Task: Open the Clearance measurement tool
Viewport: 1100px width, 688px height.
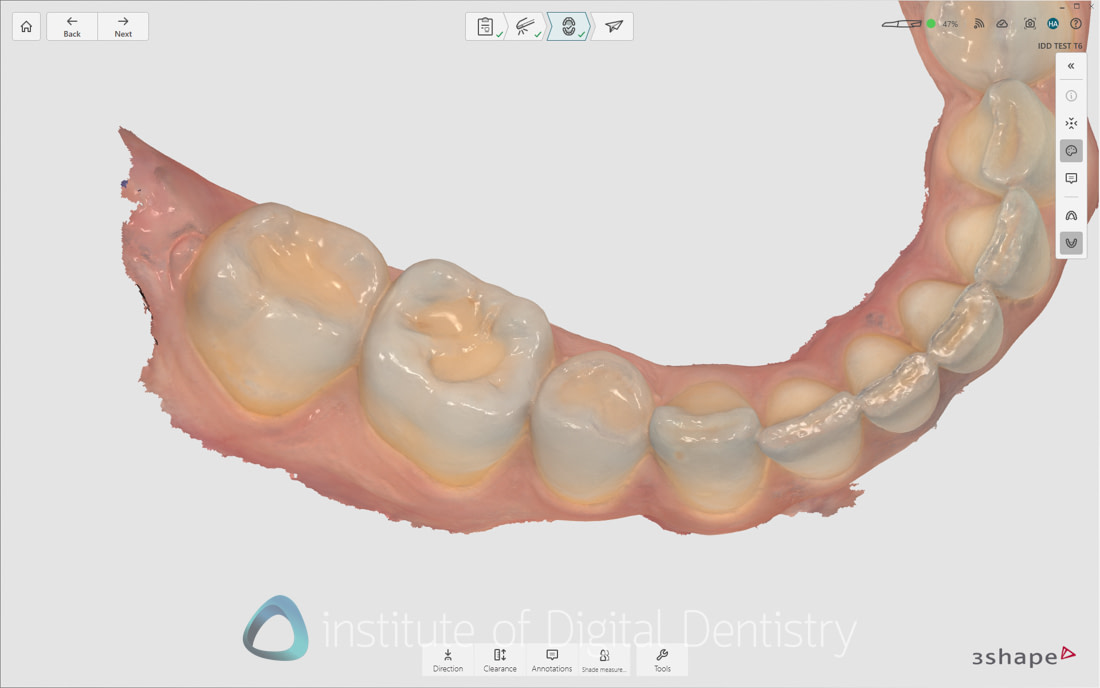Action: pos(499,660)
